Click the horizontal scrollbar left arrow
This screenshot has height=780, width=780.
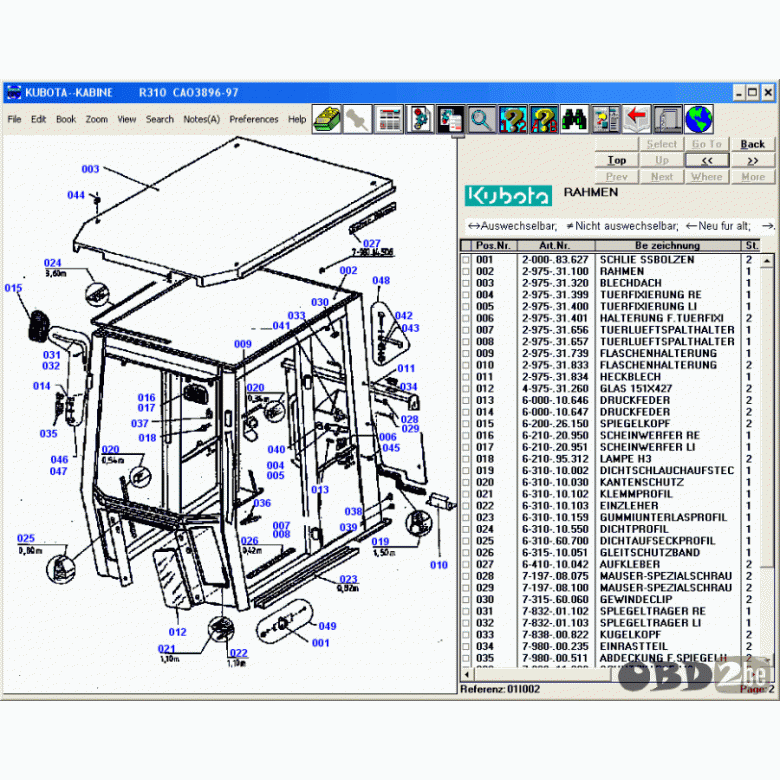coord(467,675)
